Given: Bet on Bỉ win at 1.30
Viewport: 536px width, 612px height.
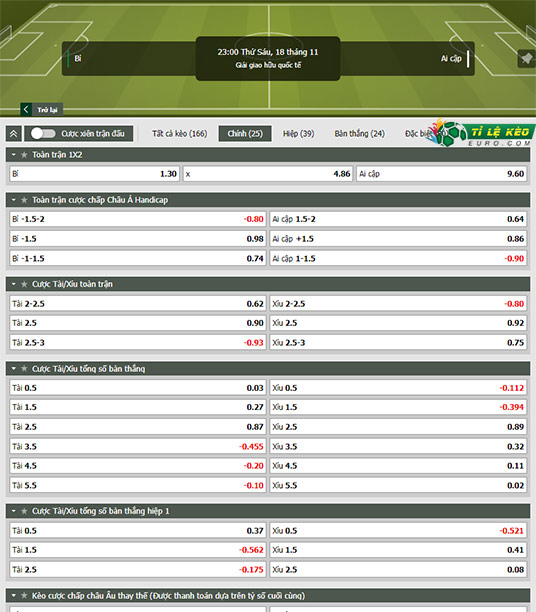Looking at the screenshot, I should pyautogui.click(x=94, y=174).
